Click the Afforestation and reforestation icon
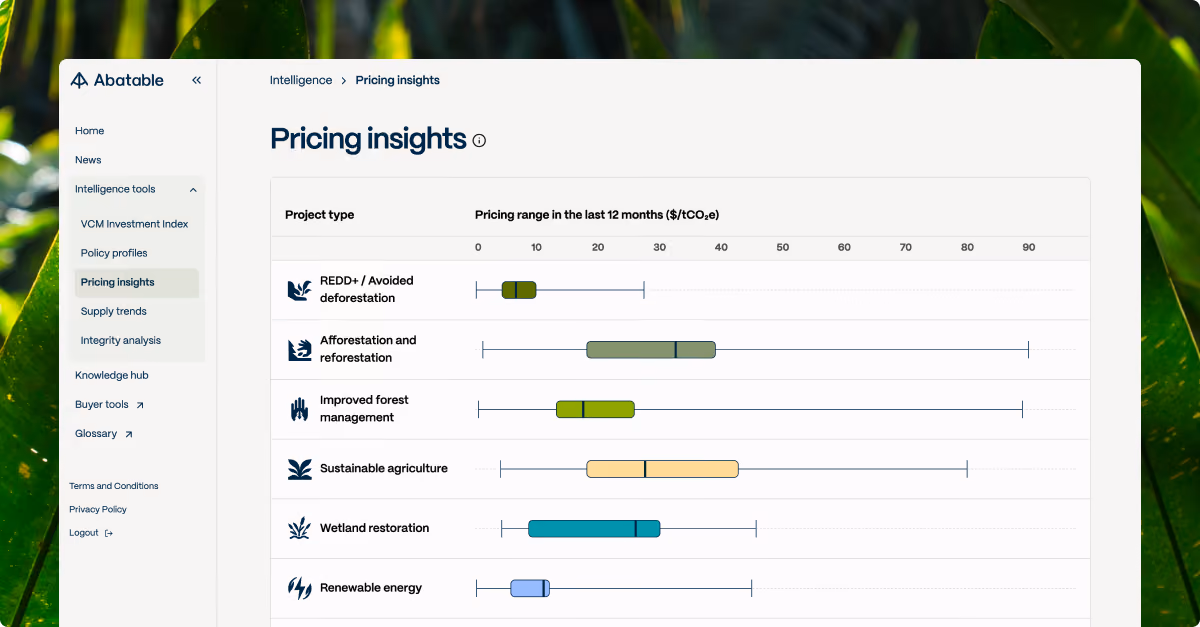Image resolution: width=1200 pixels, height=627 pixels. click(x=299, y=349)
